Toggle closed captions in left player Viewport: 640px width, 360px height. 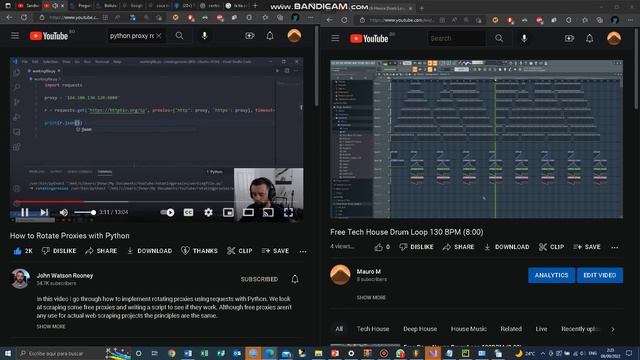[x=188, y=212]
